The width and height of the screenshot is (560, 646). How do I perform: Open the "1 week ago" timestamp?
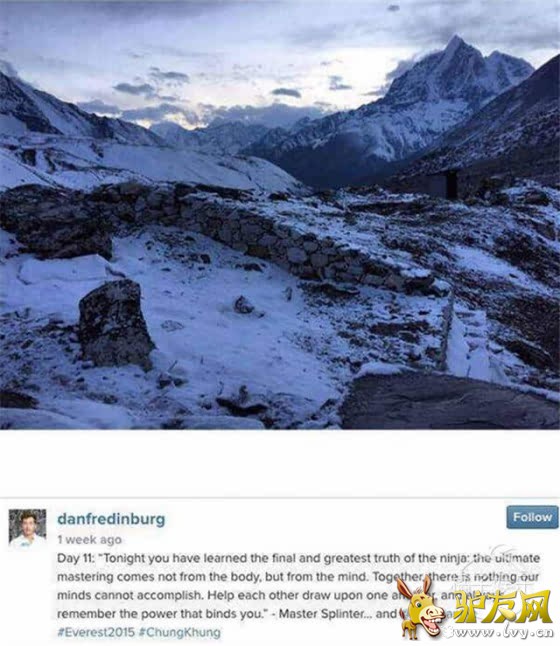coord(89,539)
